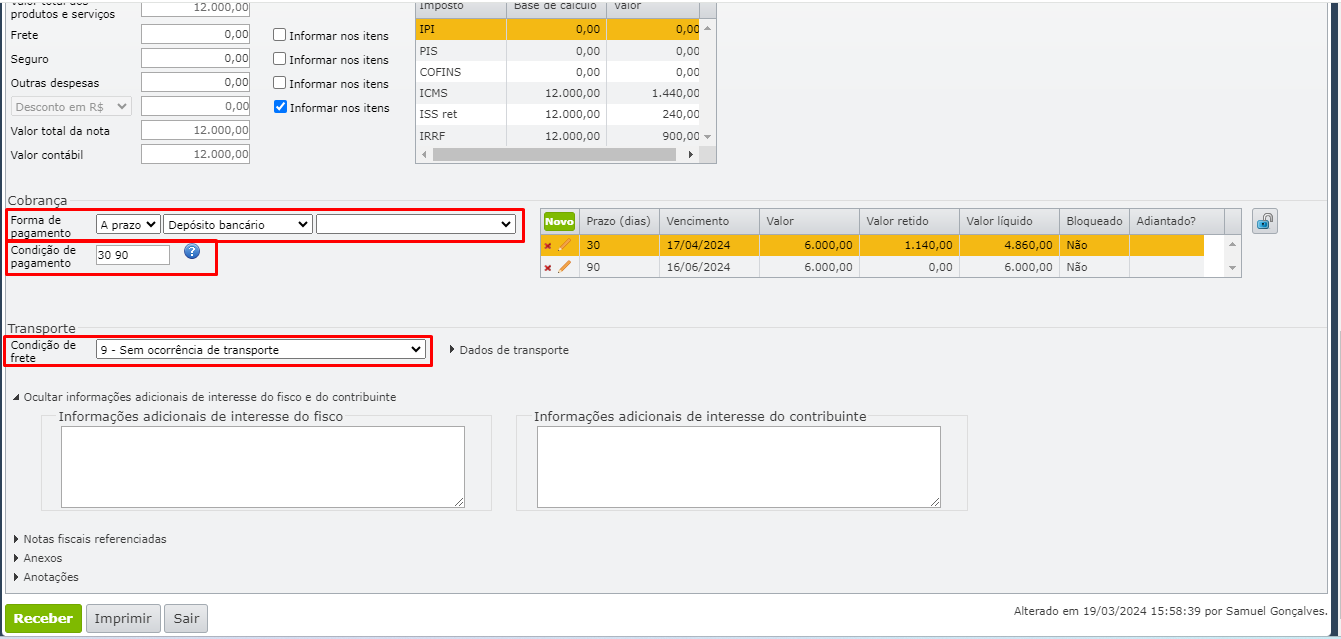The image size is (1341, 639).
Task: Click the 17/04/2024 due date cell
Action: click(709, 245)
